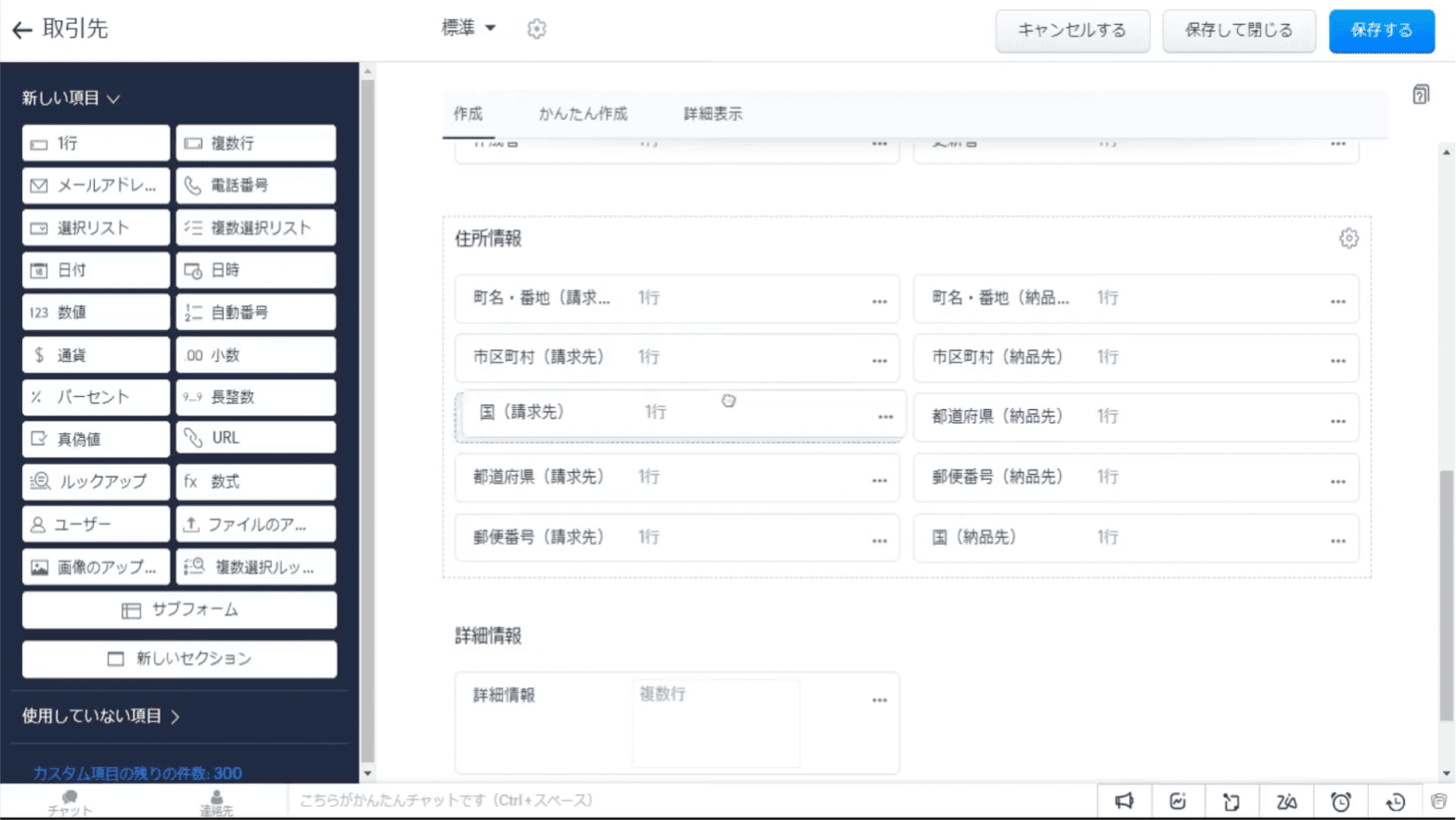Open options for 国（請求先） field
This screenshot has height=820, width=1456.
885,416
